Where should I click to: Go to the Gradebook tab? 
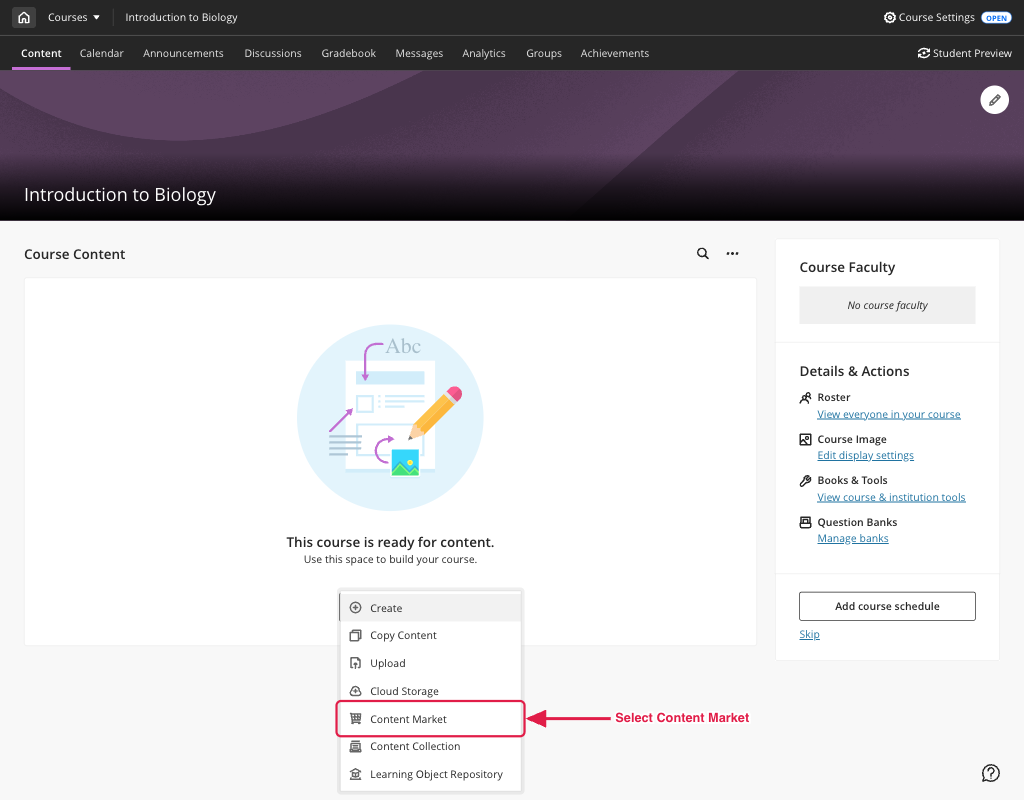(x=348, y=54)
